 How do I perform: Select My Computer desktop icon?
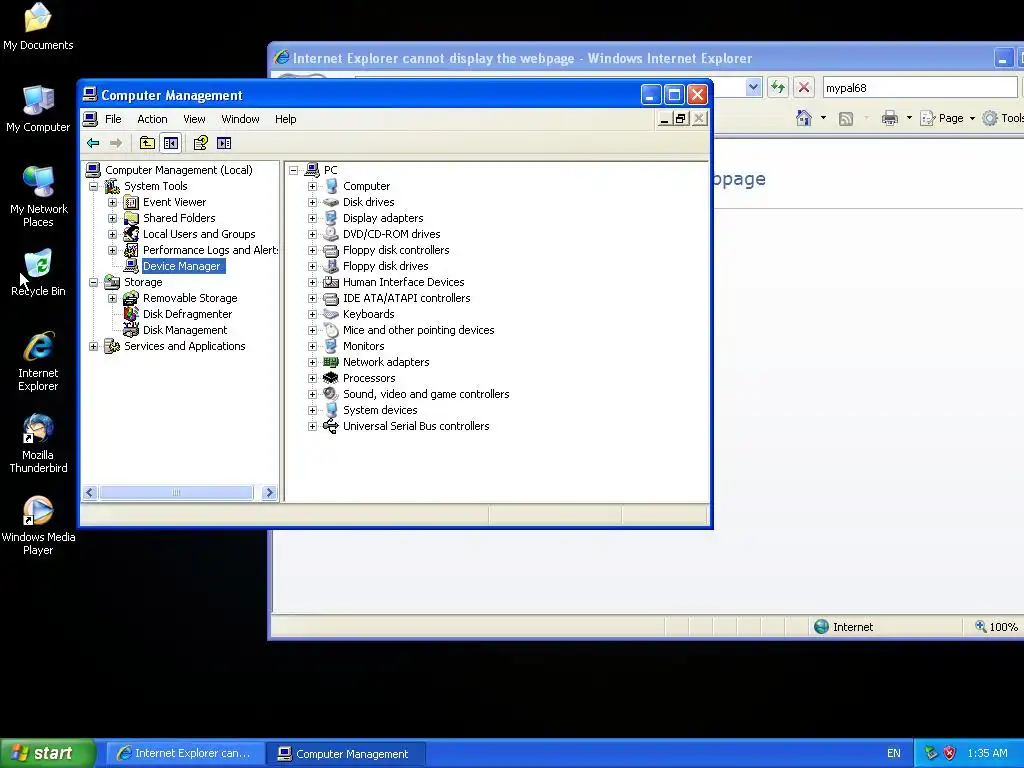click(x=38, y=108)
